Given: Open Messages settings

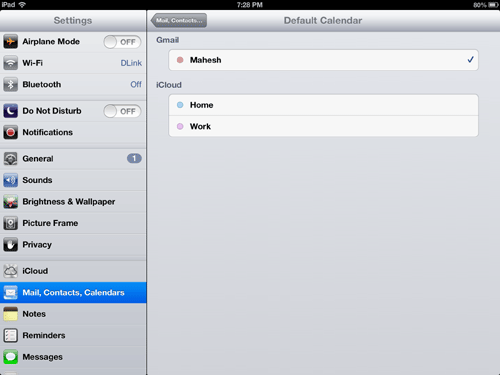Looking at the screenshot, I should coord(73,357).
